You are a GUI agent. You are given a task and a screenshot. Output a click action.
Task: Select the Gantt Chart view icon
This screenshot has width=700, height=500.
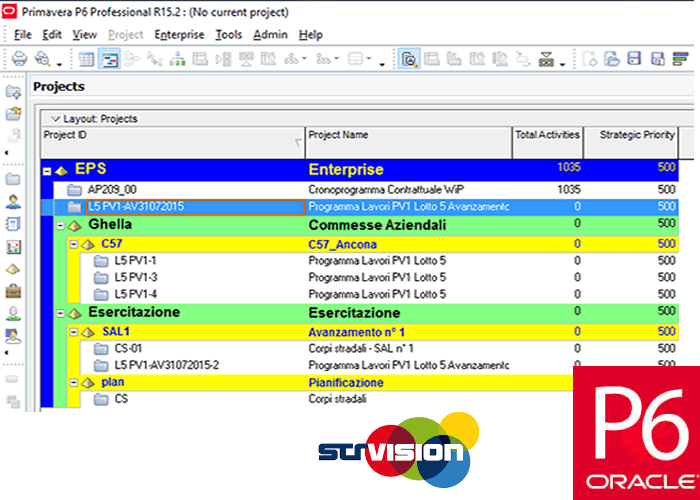point(109,59)
